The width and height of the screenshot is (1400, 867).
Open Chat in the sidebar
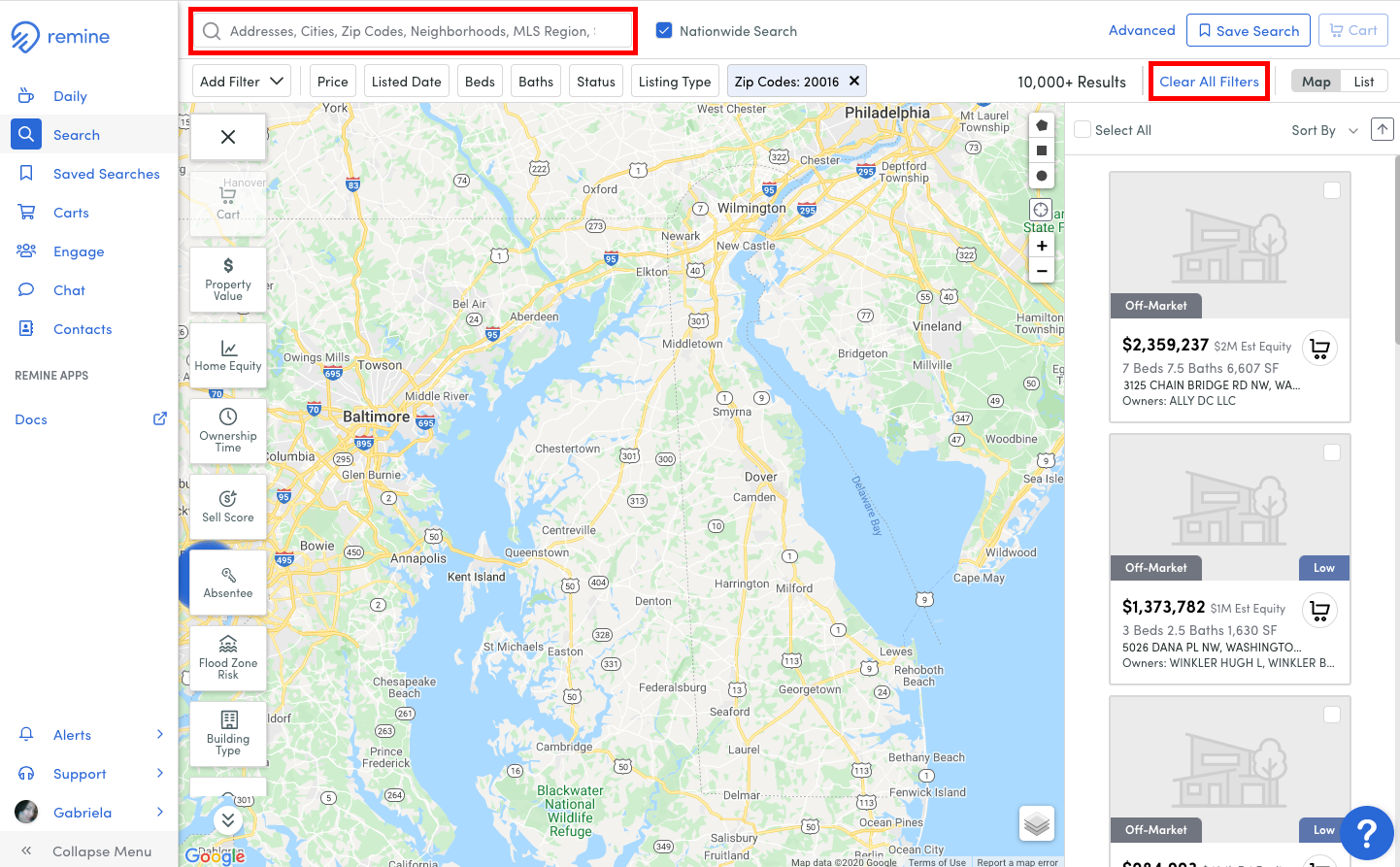pos(69,290)
